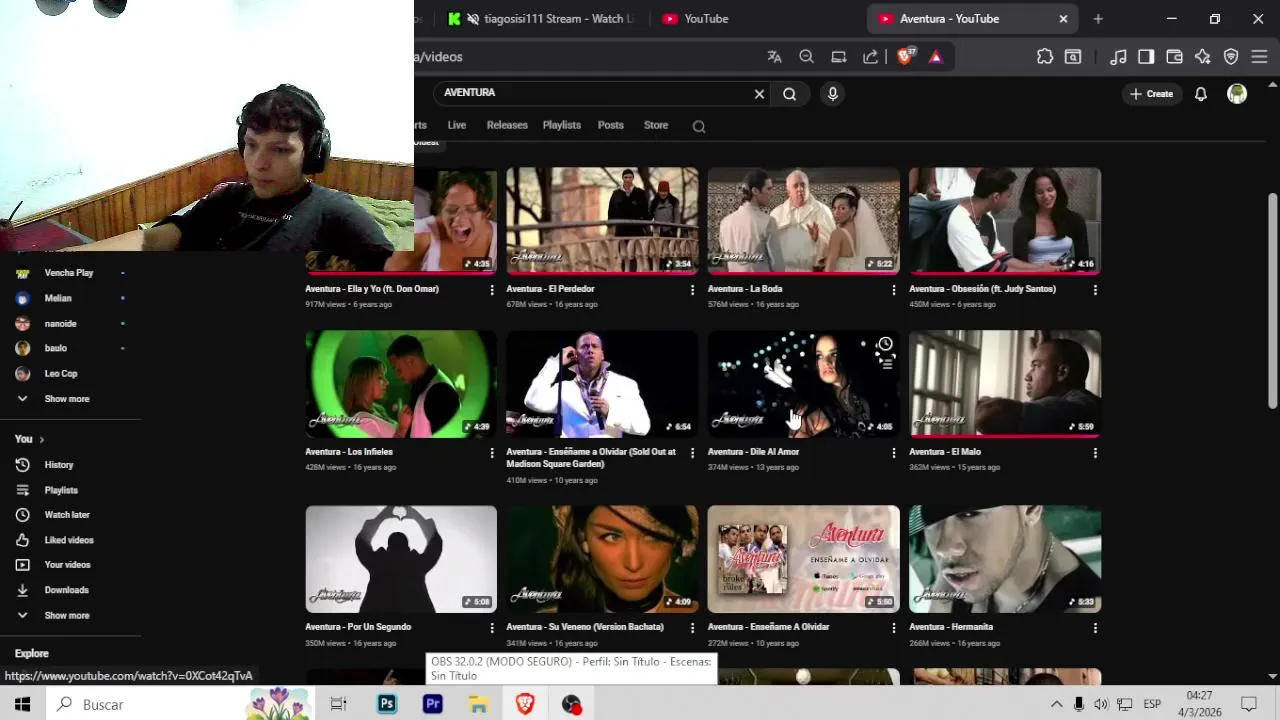Open options menu for Hermanita video
This screenshot has width=1280, height=720.
pos(1095,628)
